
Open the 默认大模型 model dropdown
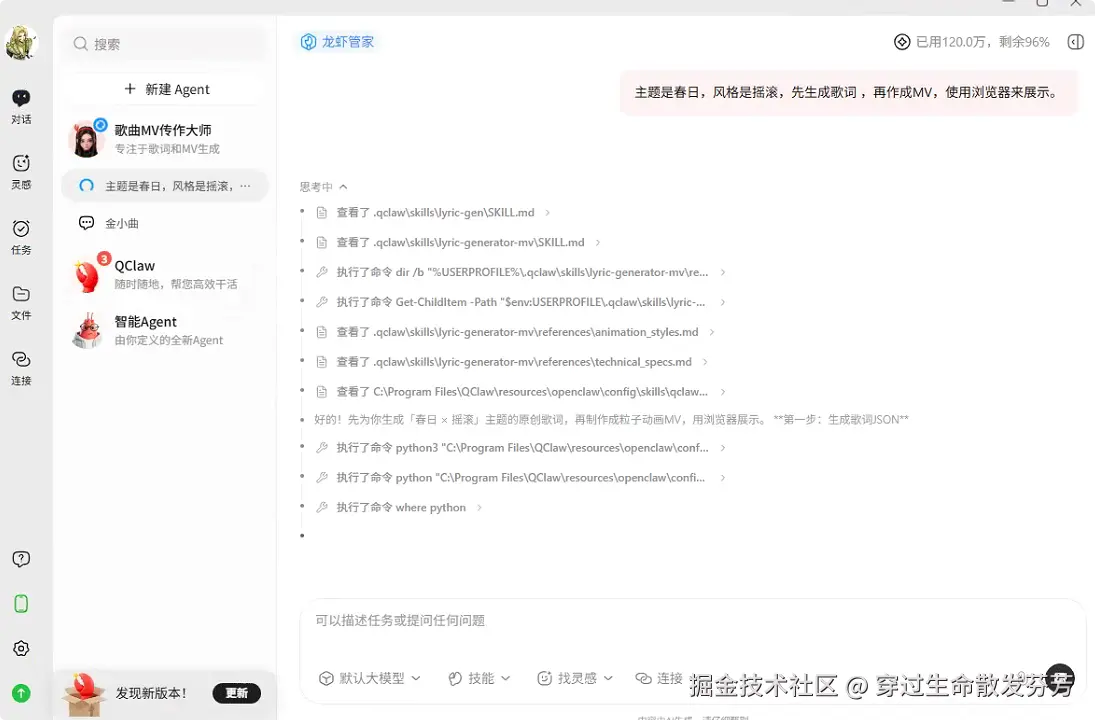click(369, 678)
